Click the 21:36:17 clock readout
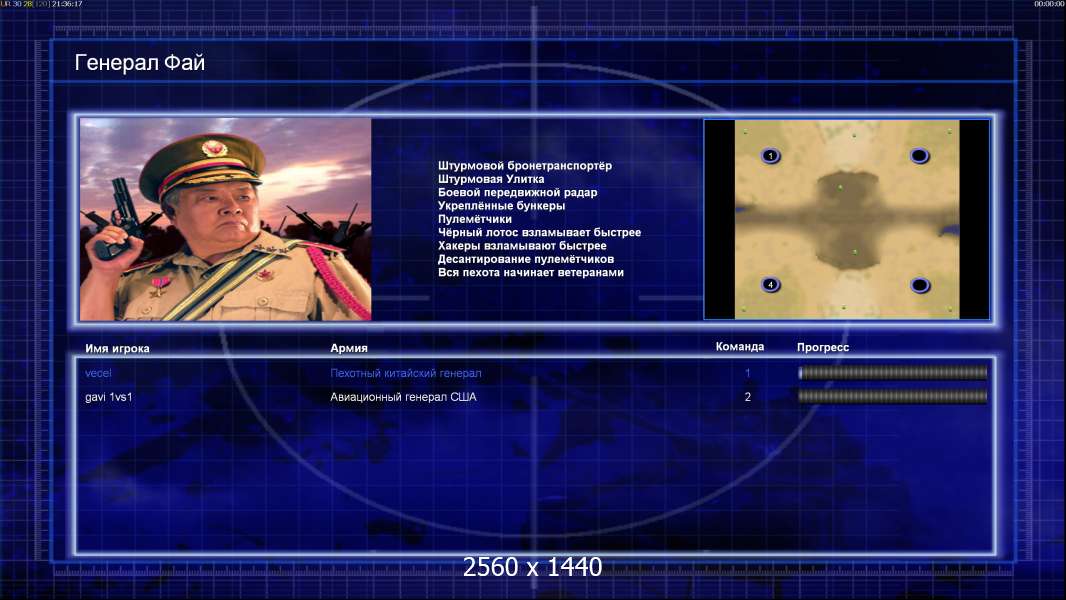Viewport: 1066px width, 600px height. tap(67, 4)
